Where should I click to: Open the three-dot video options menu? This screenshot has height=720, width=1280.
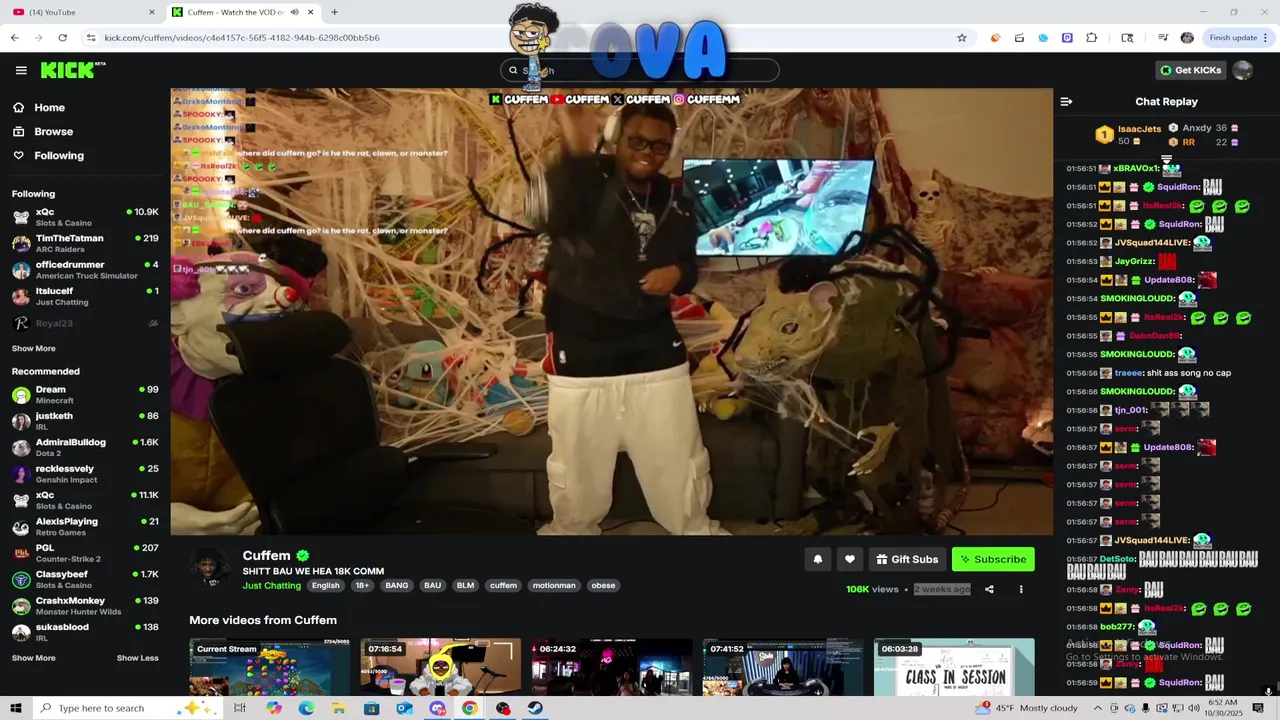point(1021,589)
